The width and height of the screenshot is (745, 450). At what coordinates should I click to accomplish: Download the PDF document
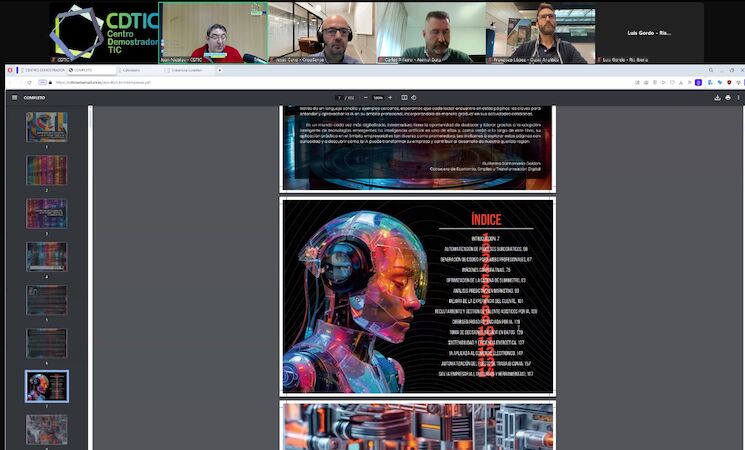click(717, 97)
